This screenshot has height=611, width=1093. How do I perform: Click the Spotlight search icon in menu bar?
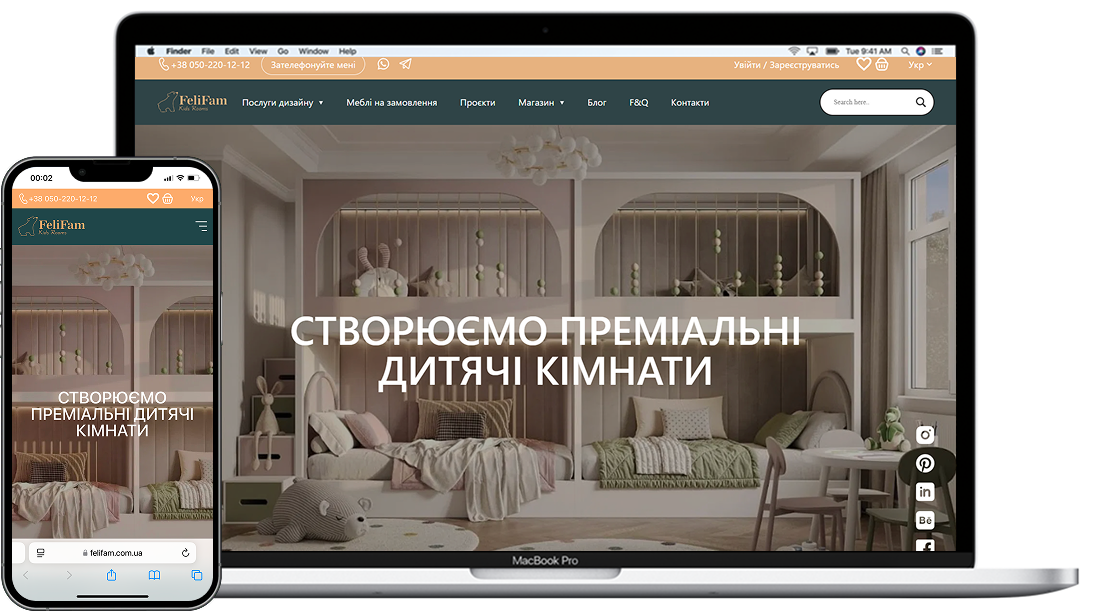click(x=905, y=51)
